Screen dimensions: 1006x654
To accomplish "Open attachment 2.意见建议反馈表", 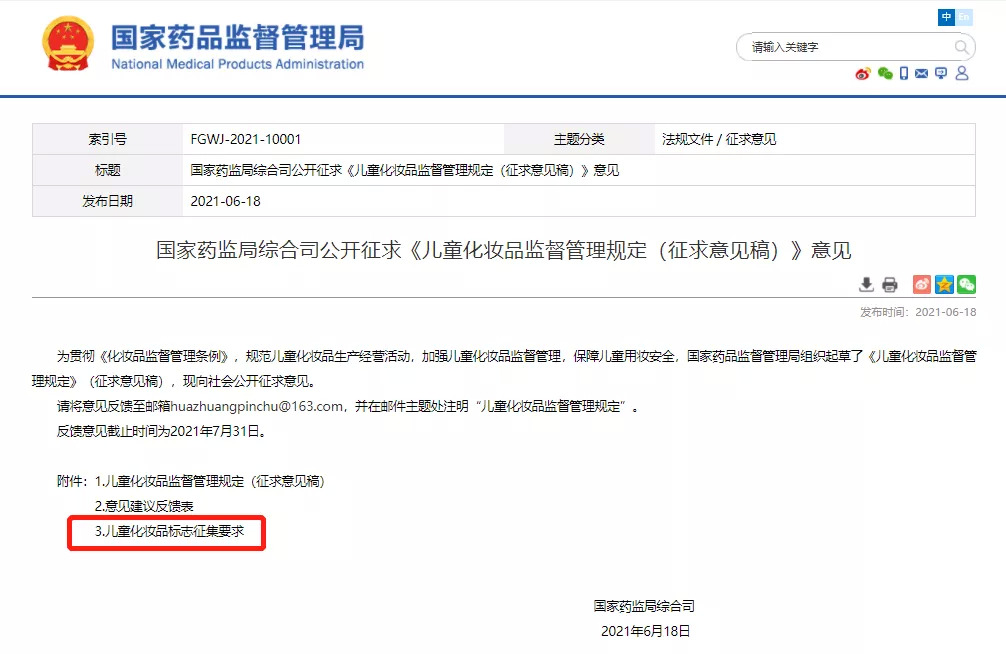I will pos(144,506).
